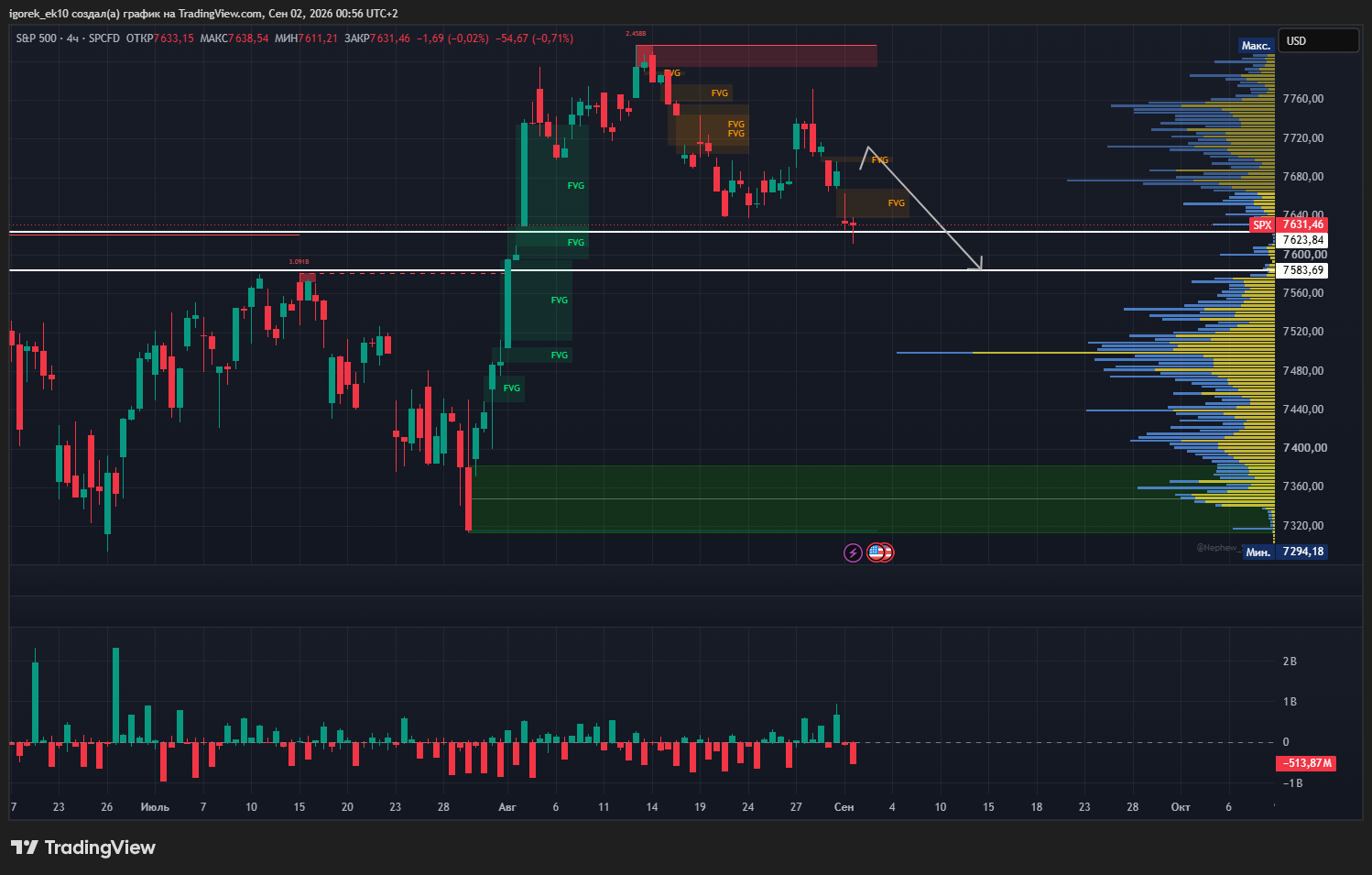This screenshot has height=875, width=1372.
Task: Click the Авг month label on time axis
Action: click(507, 807)
